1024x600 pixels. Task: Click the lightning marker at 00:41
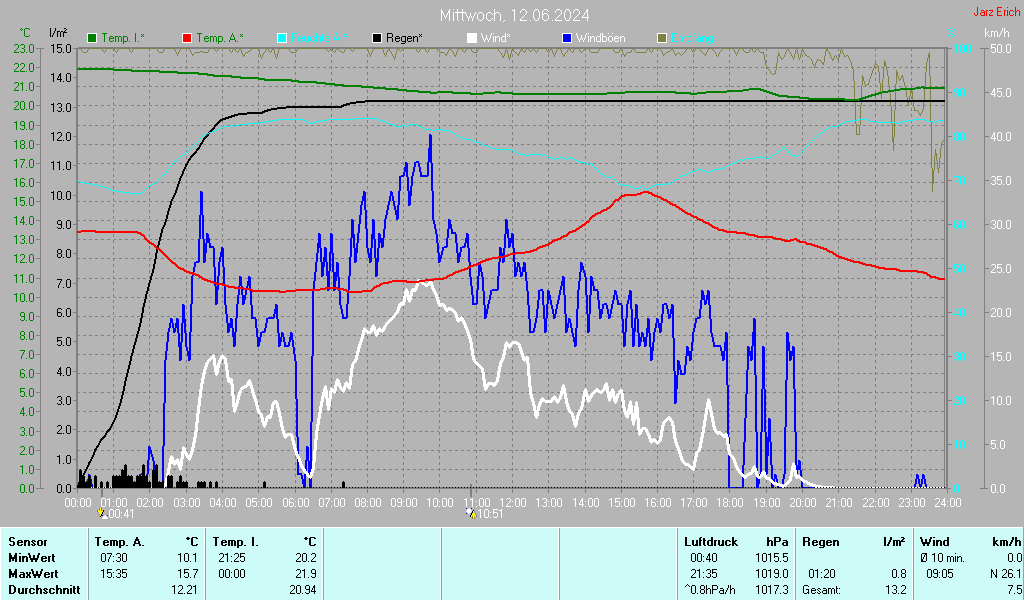click(101, 513)
